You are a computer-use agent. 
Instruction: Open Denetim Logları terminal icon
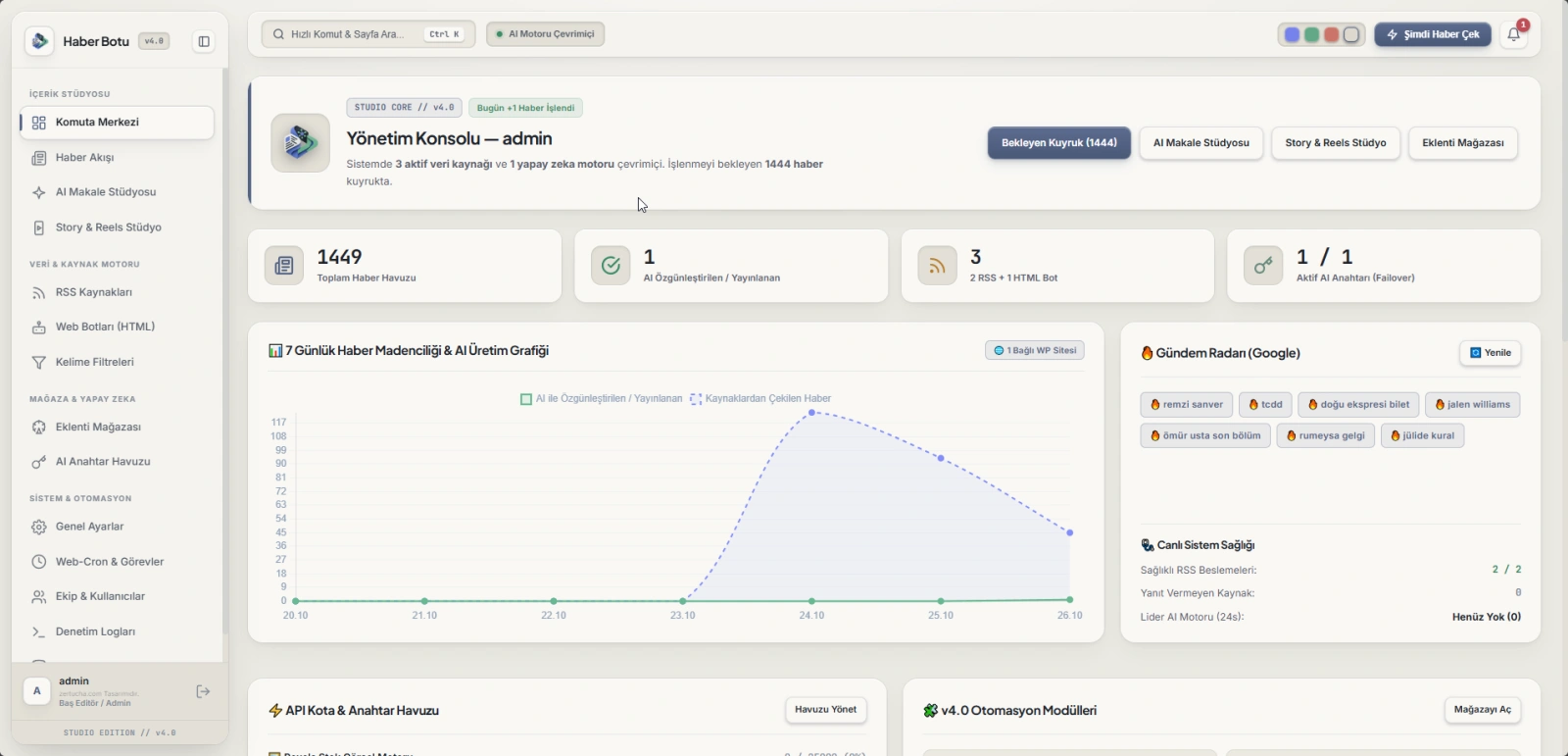coord(39,631)
